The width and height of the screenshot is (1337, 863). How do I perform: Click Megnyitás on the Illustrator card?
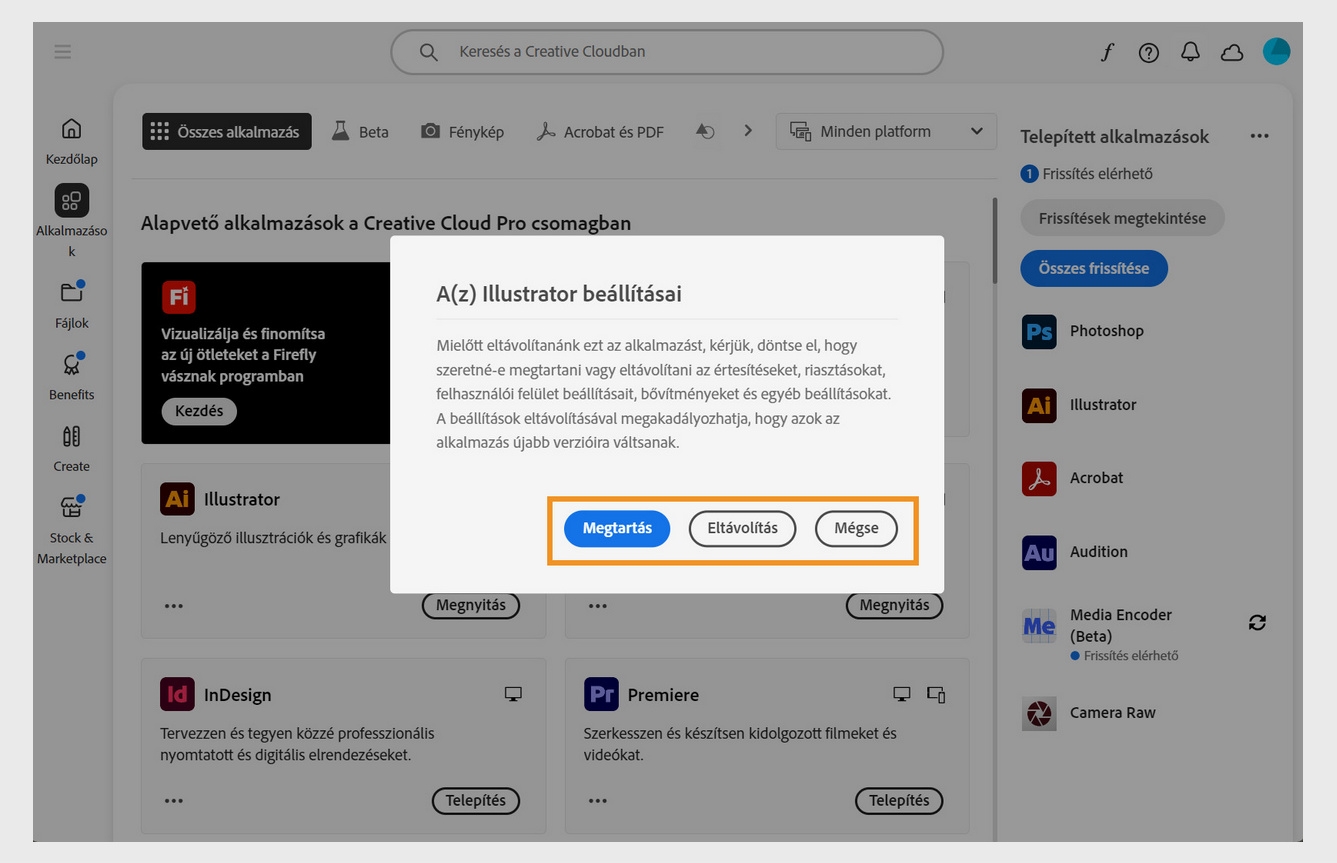[471, 605]
